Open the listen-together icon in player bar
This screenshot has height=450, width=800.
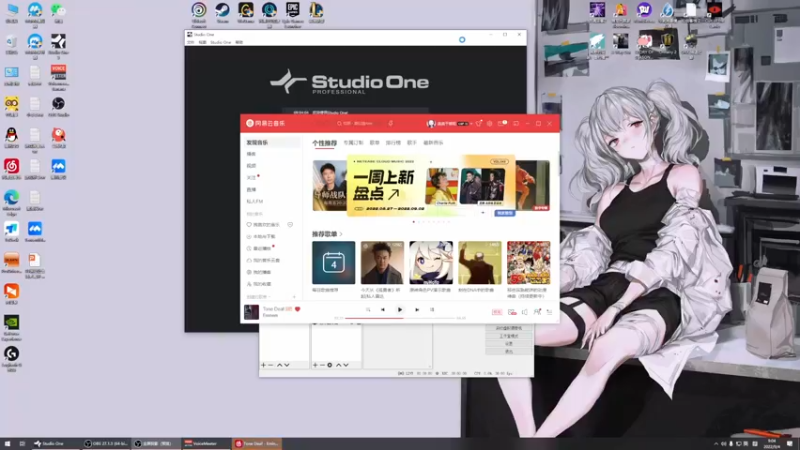[x=537, y=312]
